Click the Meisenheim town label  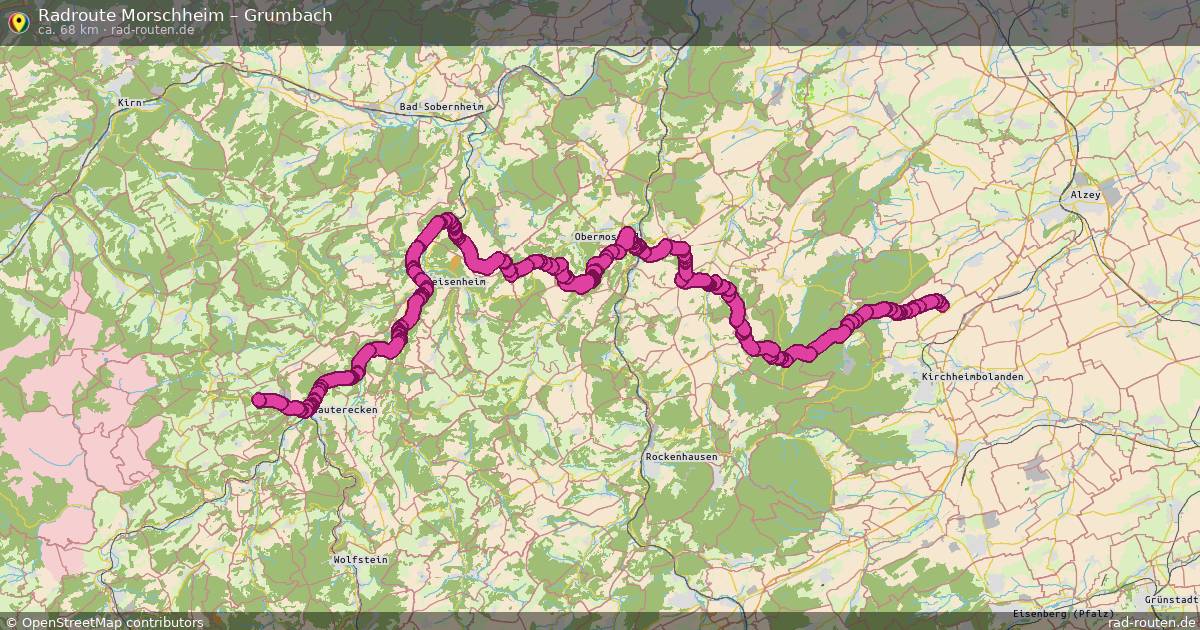[457, 283]
